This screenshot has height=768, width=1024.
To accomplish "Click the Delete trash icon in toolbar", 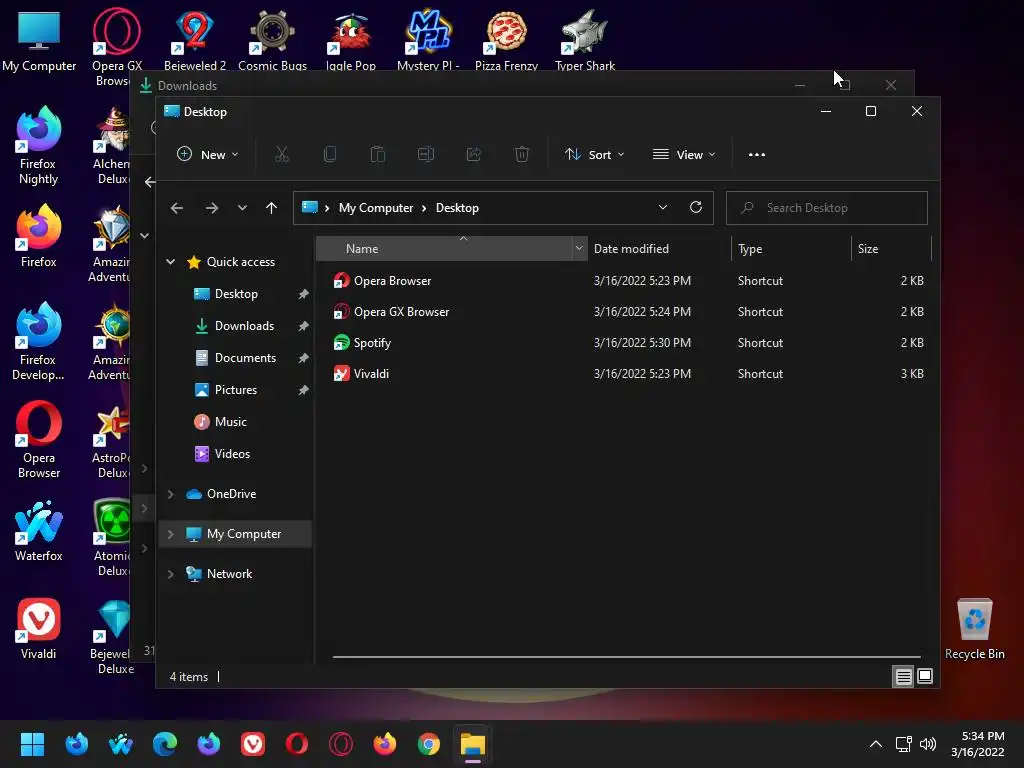I will click(x=521, y=155).
